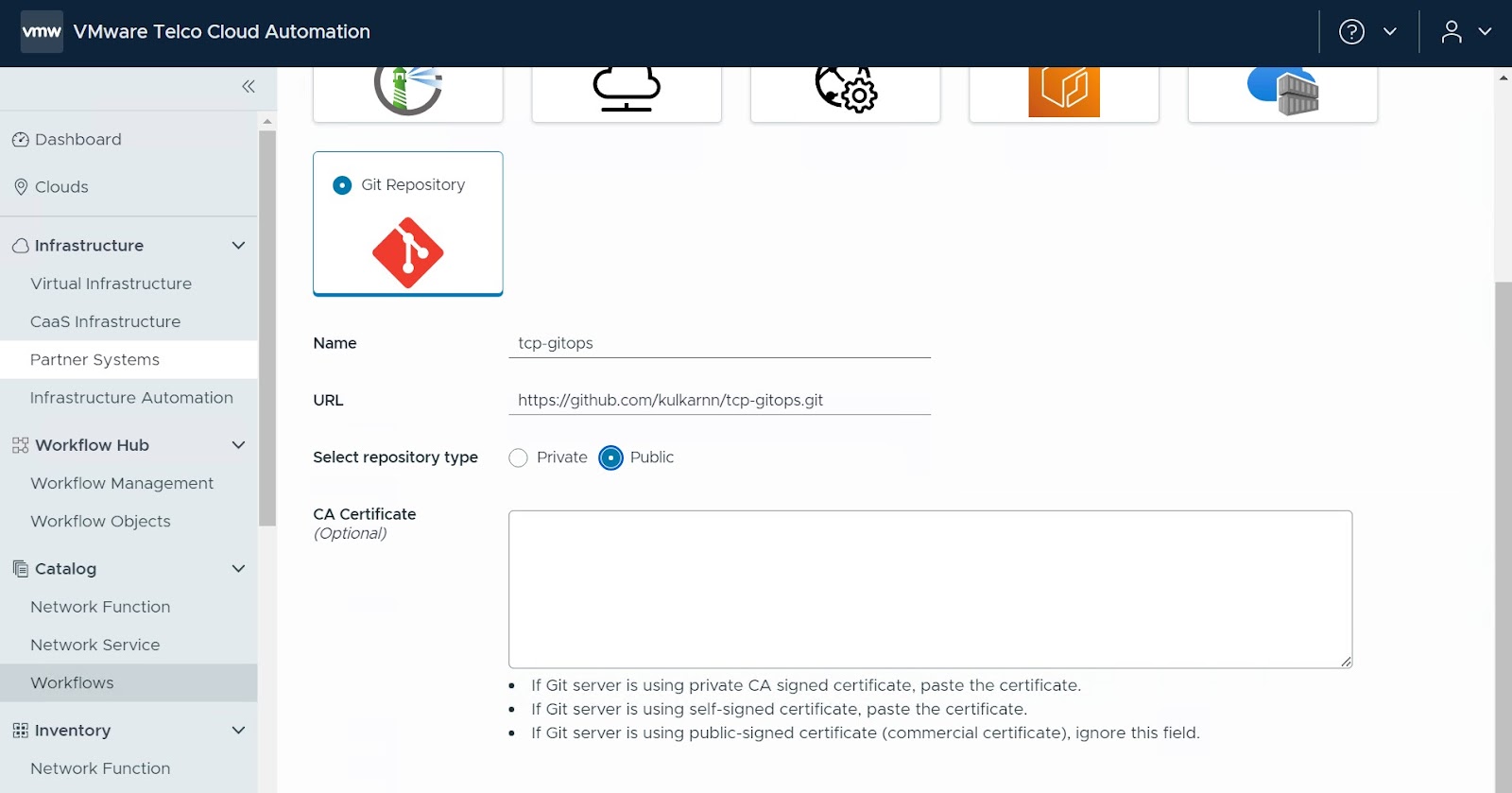Click the CA Certificate text area
1512x793 pixels.
click(x=930, y=589)
